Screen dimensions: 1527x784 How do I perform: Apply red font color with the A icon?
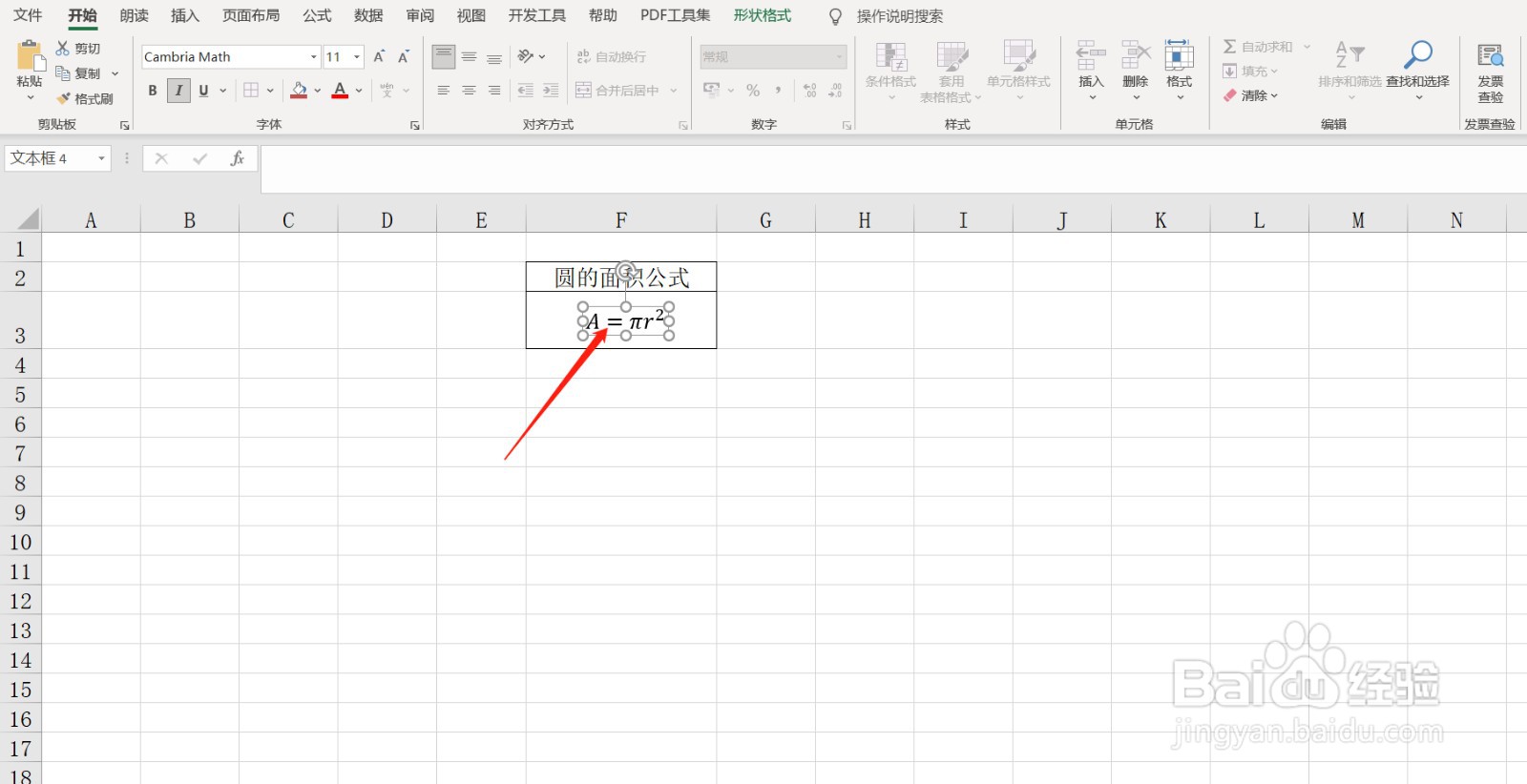coord(340,91)
